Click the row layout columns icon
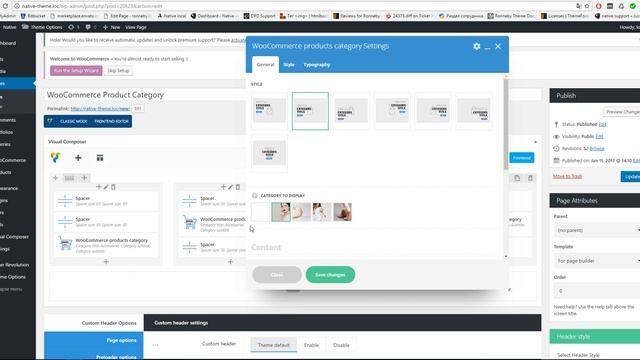This screenshot has height=360, width=640. (69, 178)
